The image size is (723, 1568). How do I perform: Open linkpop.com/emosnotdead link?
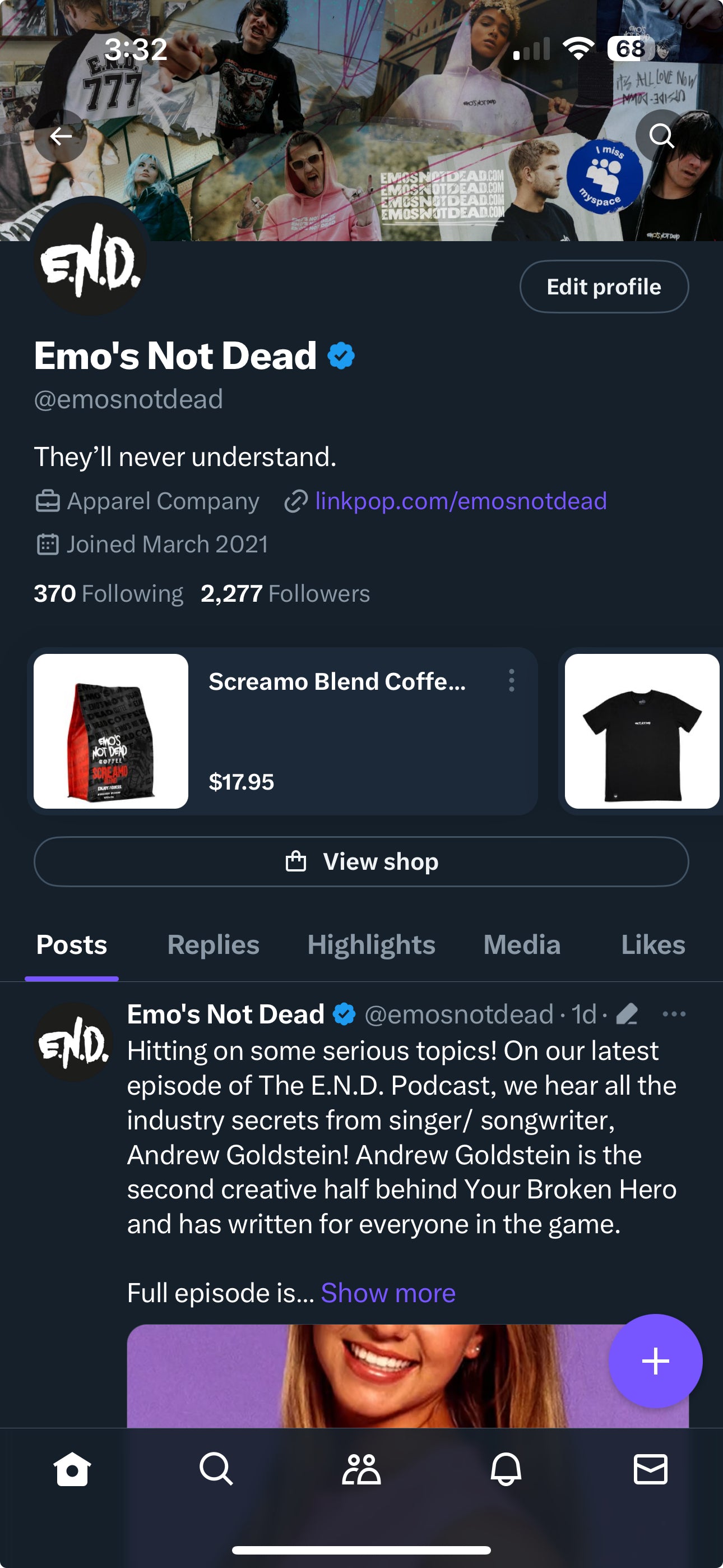coord(461,501)
